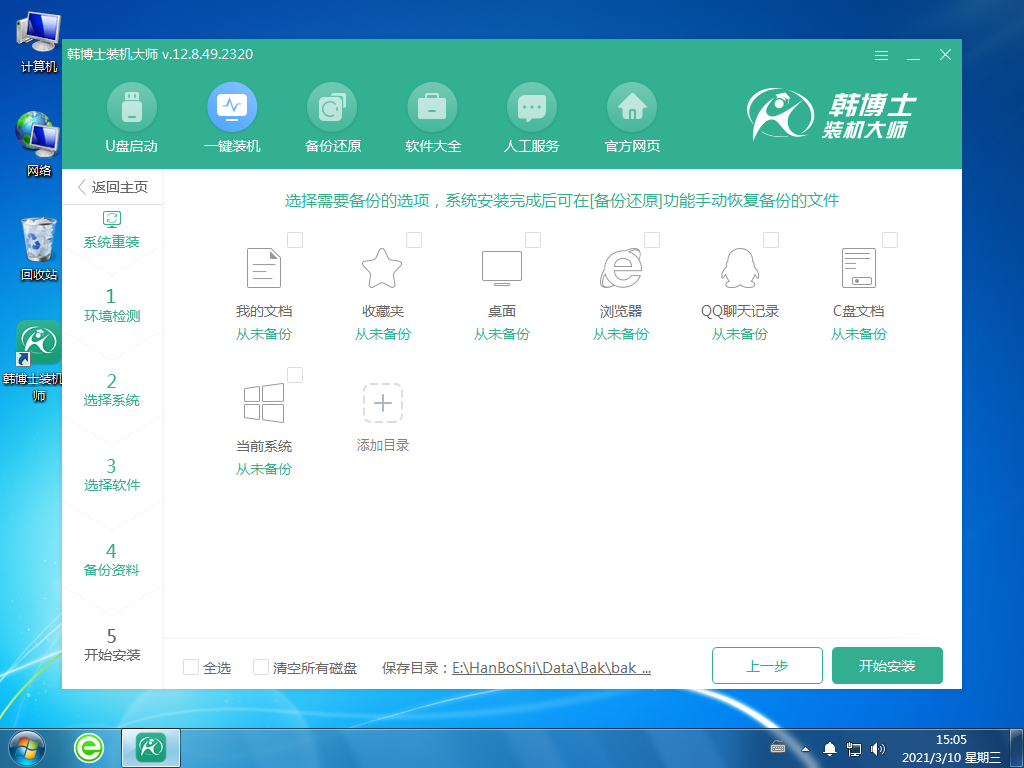
Task: Check the 全选 select all option
Action: [189, 665]
